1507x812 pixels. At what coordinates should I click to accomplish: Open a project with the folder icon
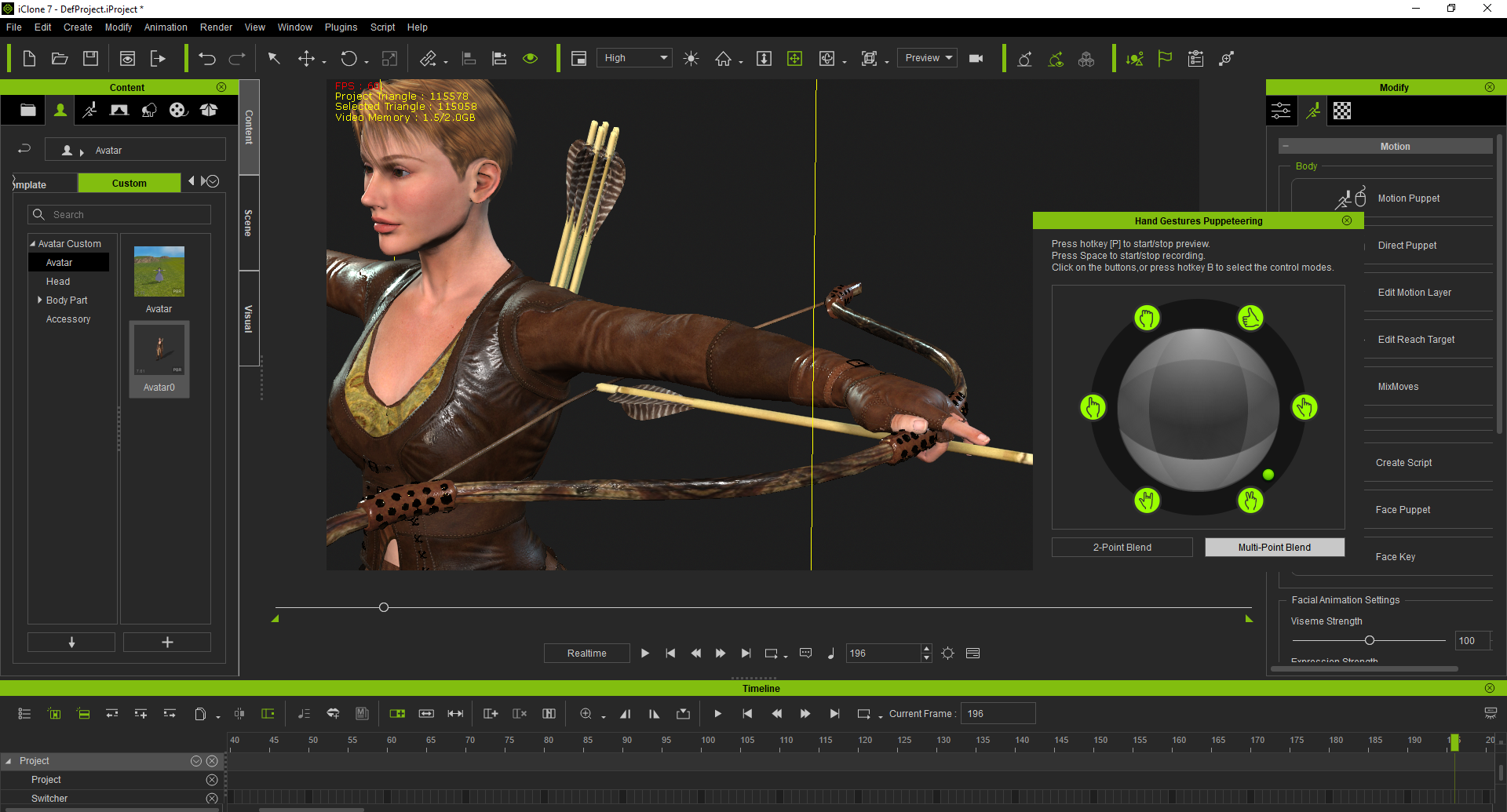[x=60, y=58]
